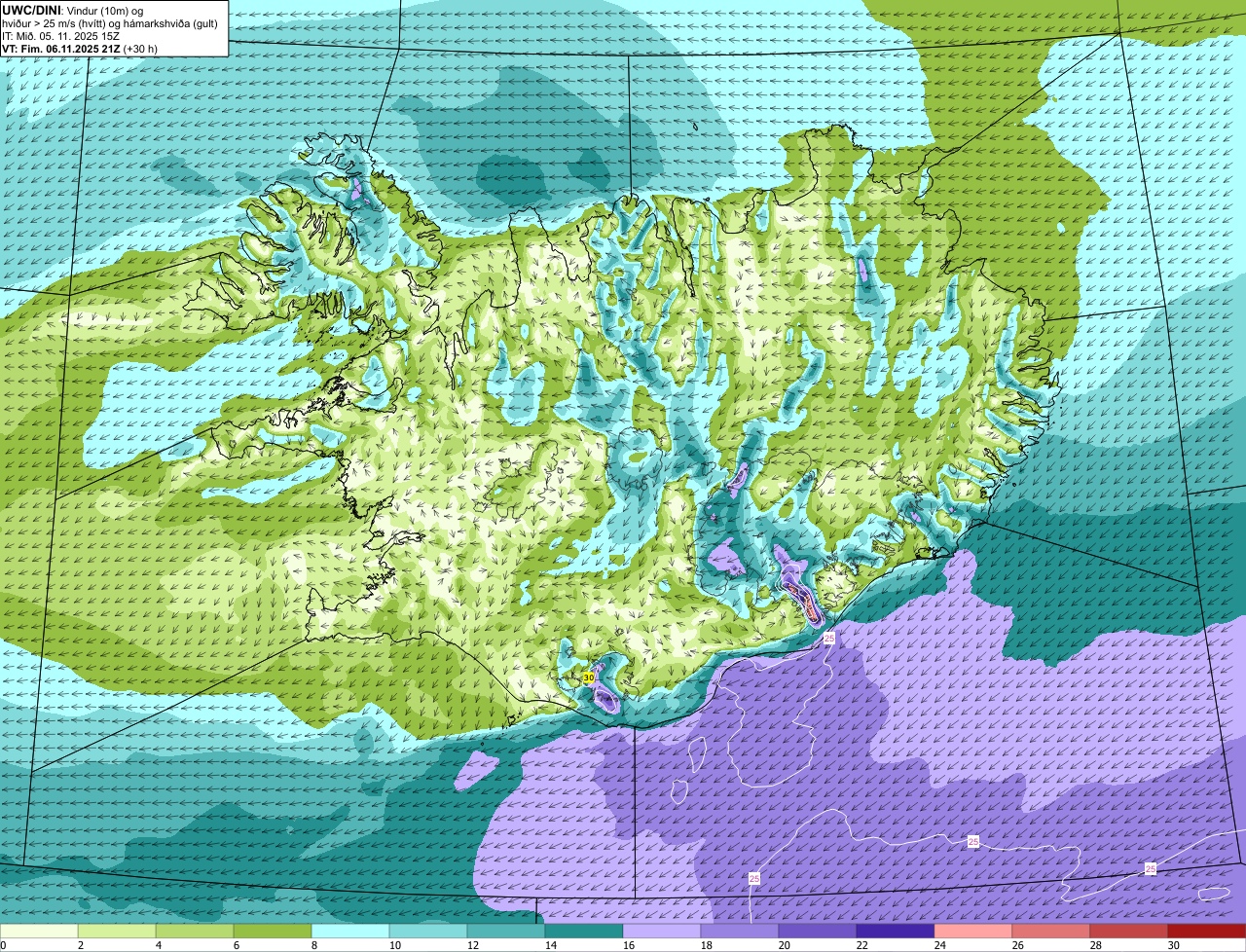Select the light cyan 8–10 m/s legend swatch

click(350, 932)
